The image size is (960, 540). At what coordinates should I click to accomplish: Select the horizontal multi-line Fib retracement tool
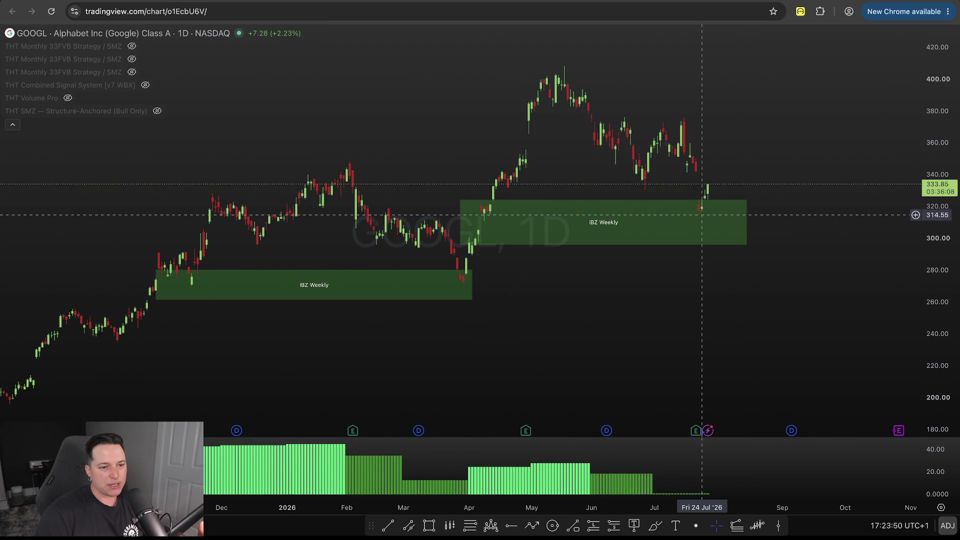pyautogui.click(x=470, y=525)
